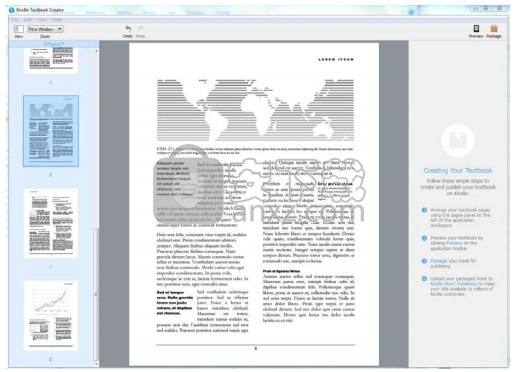Select page 7 thumbnail
Viewport: 522px width, 372px height.
(x=51, y=223)
